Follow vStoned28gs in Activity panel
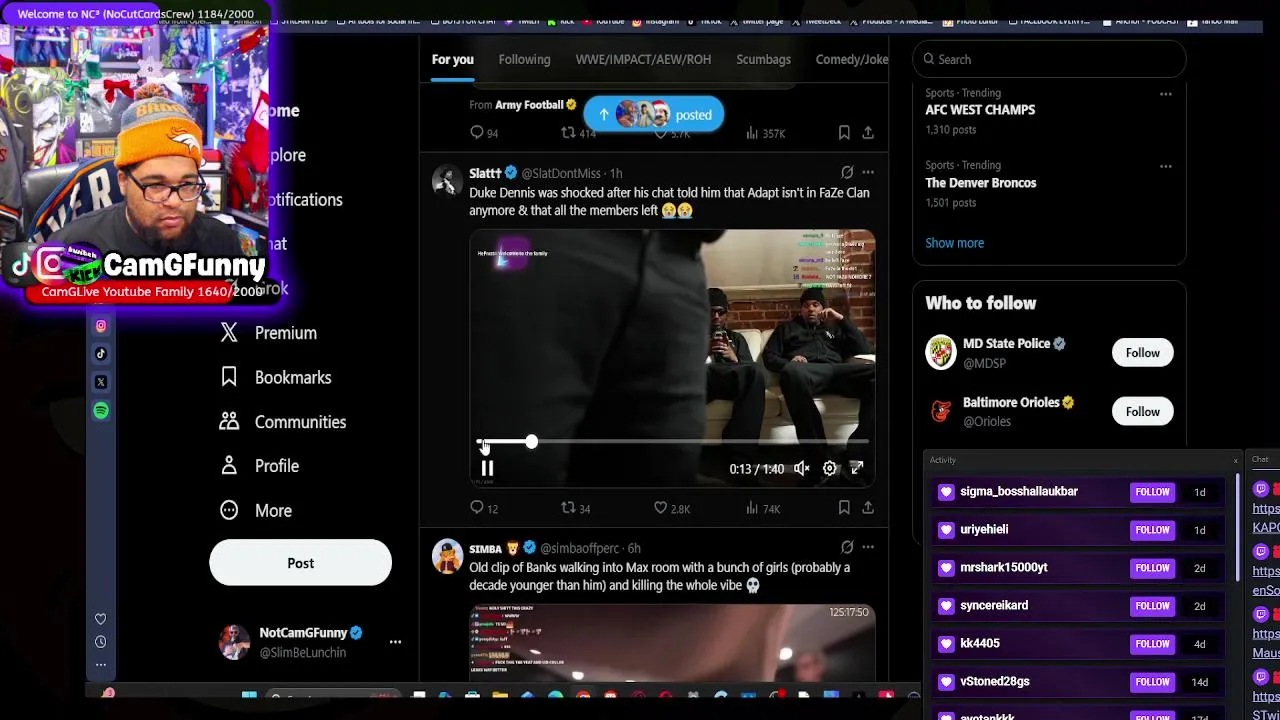Viewport: 1280px width, 720px height. coord(1152,681)
